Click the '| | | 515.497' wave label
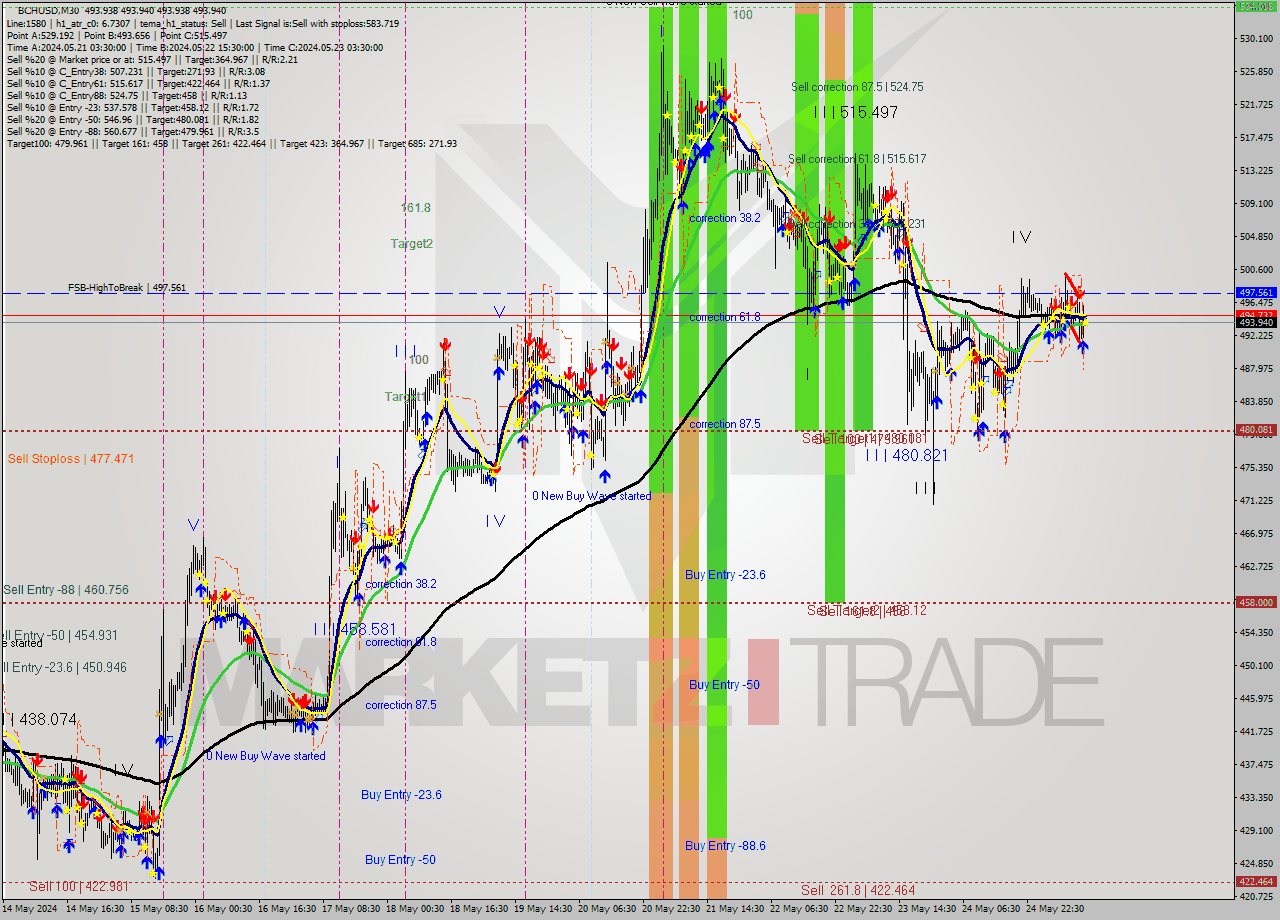The width and height of the screenshot is (1280, 920). (855, 113)
